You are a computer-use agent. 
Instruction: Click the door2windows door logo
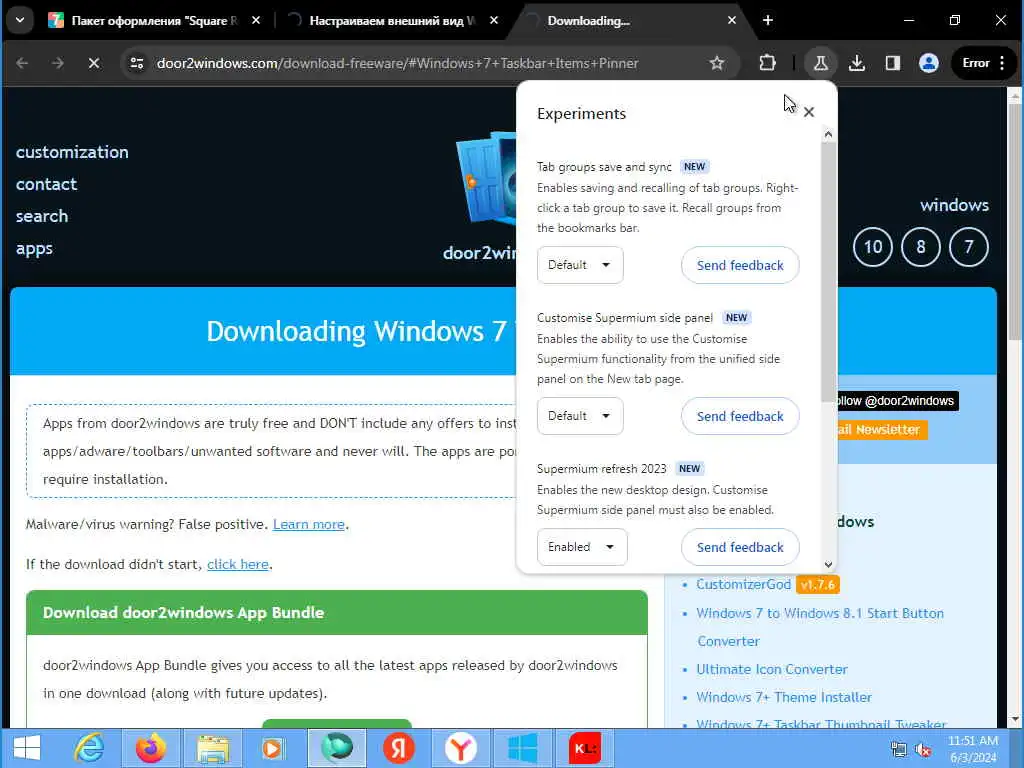(x=487, y=178)
